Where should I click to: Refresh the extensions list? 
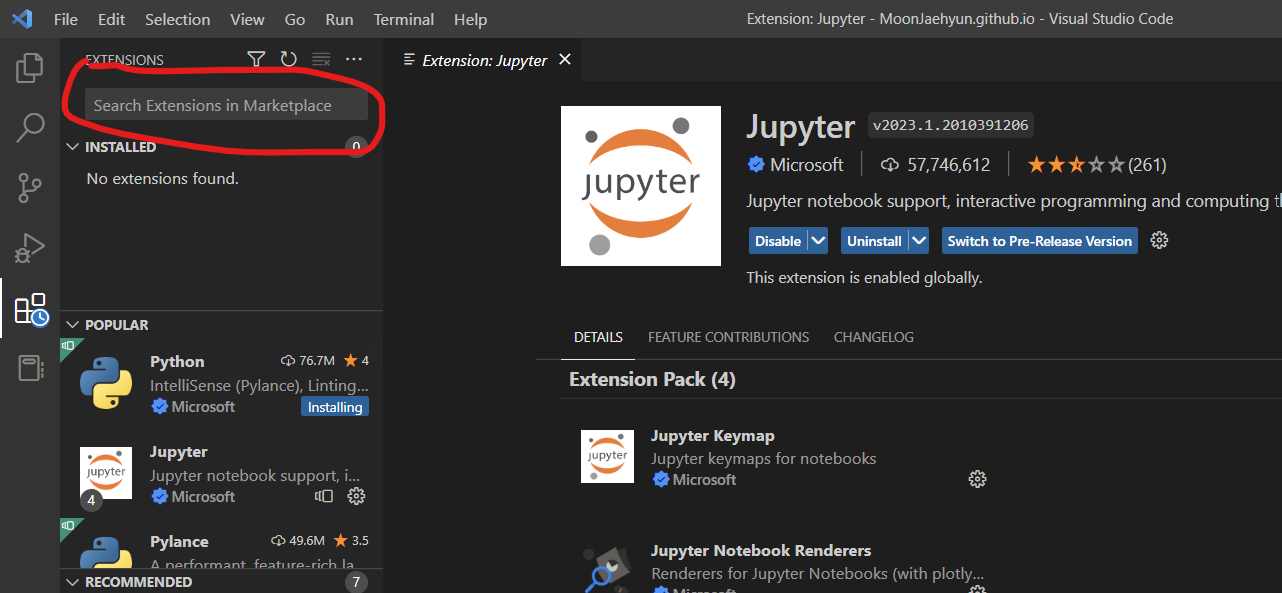point(288,60)
